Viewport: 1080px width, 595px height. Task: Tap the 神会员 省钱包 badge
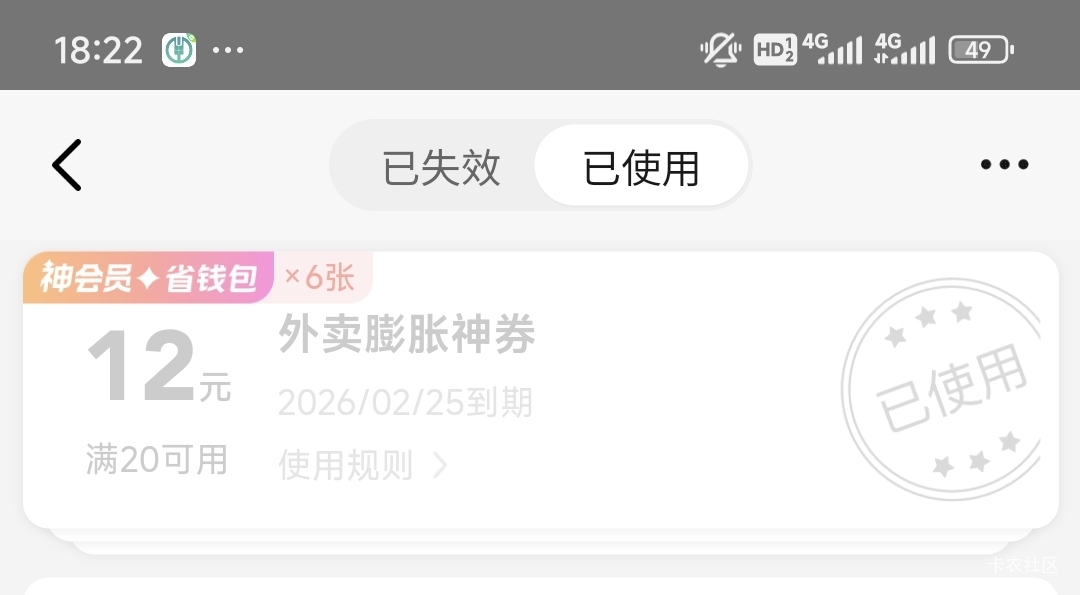point(149,278)
